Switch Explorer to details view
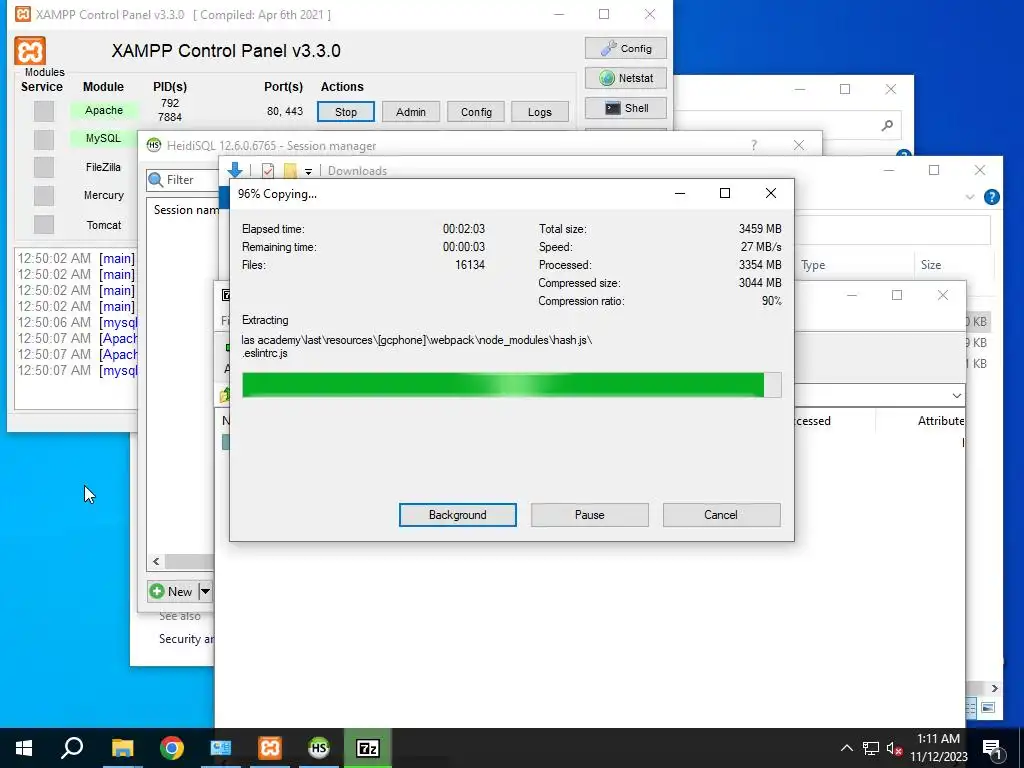Viewport: 1024px width, 768px height. click(x=971, y=708)
